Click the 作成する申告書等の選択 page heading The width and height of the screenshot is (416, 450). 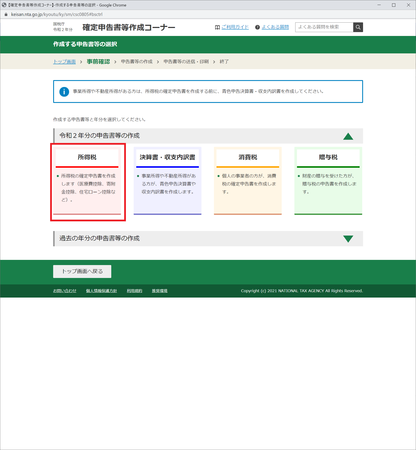coord(85,44)
